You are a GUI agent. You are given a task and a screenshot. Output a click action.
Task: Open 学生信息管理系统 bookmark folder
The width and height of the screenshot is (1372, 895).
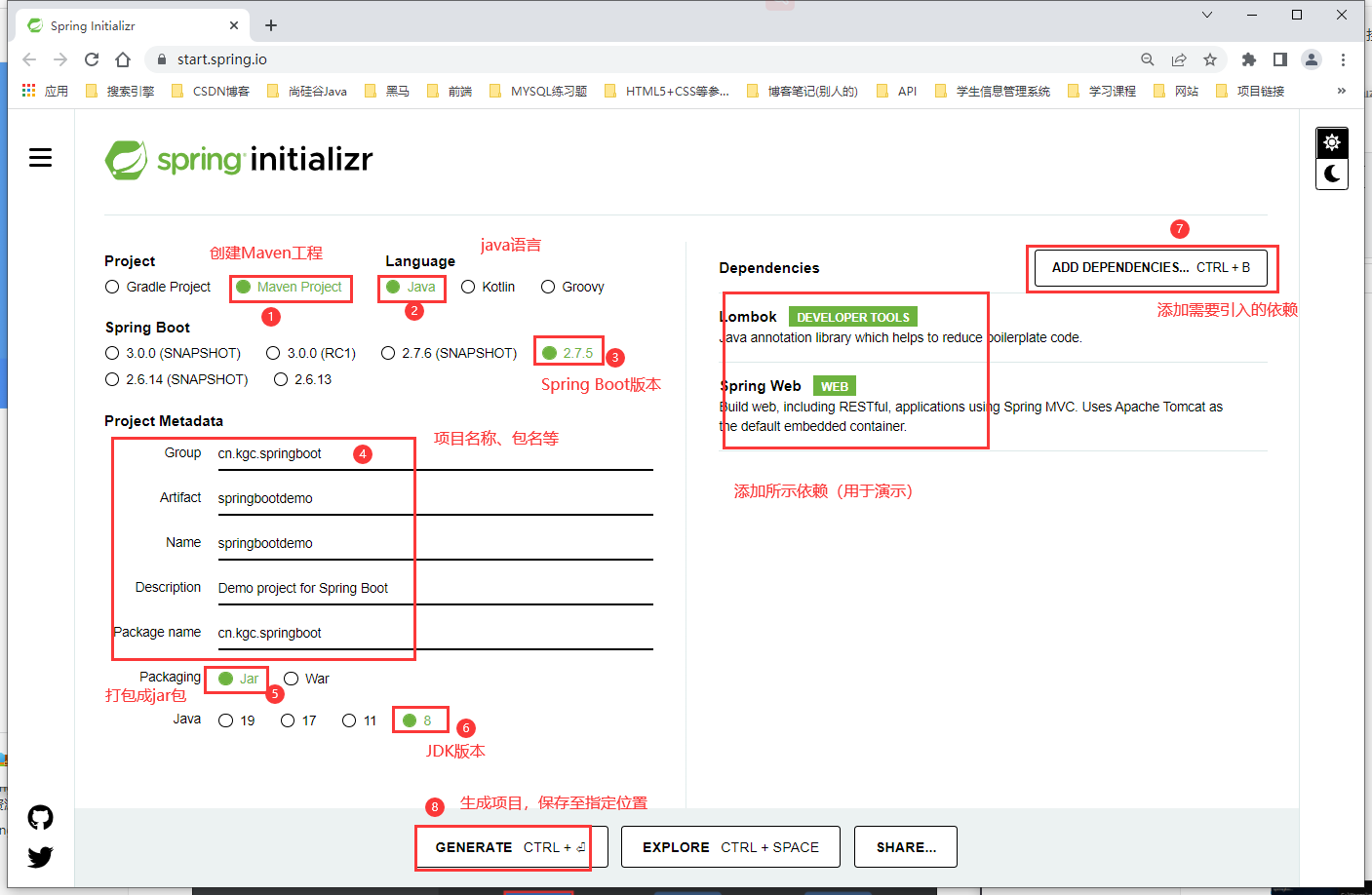992,91
